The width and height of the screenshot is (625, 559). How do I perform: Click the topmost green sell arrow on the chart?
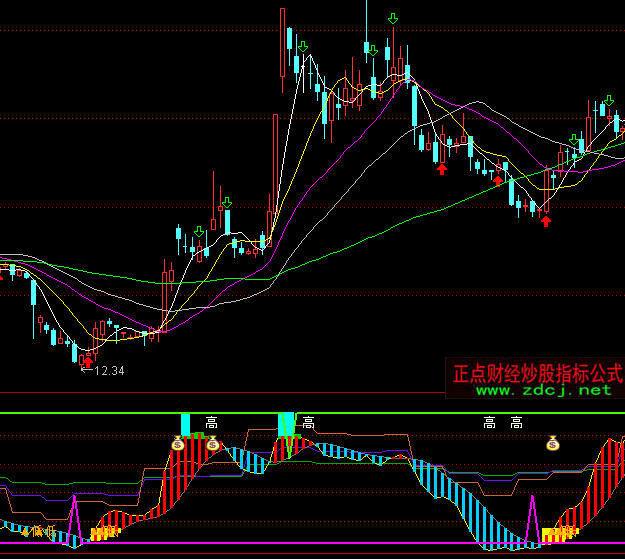point(393,19)
